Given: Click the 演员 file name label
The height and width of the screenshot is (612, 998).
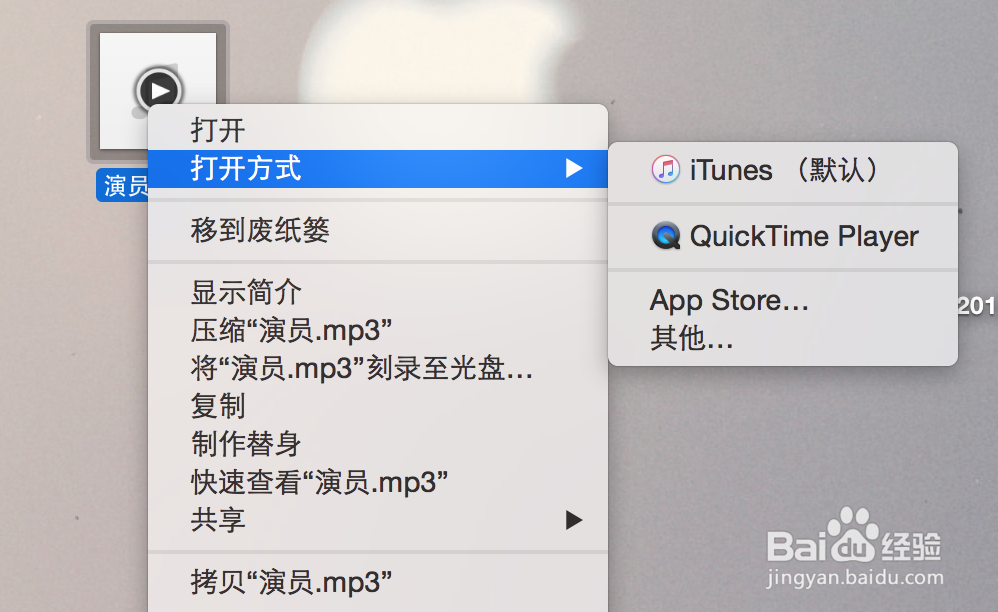Looking at the screenshot, I should click(123, 186).
